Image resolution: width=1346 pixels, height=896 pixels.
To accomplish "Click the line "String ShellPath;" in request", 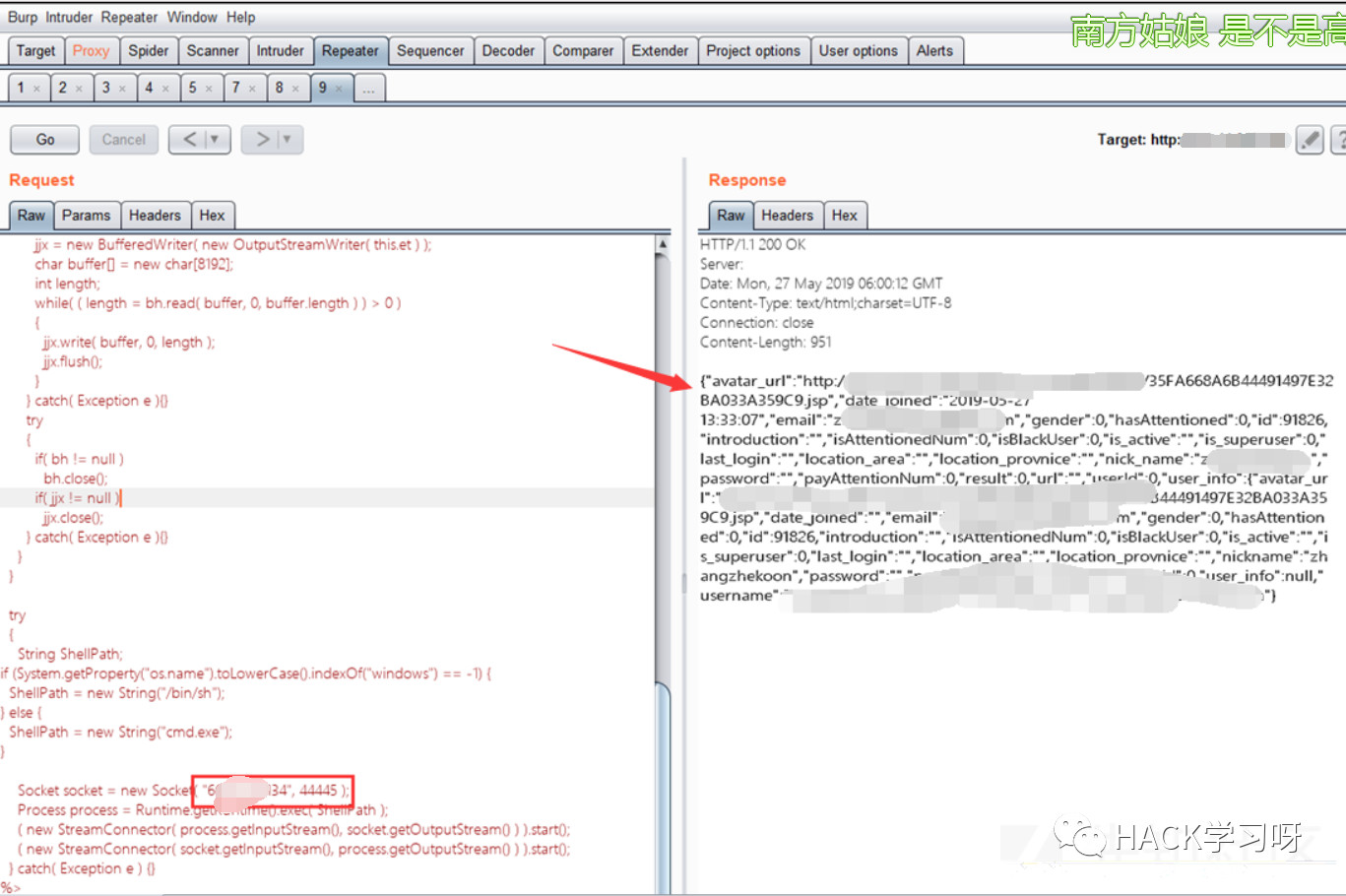I will [70, 654].
